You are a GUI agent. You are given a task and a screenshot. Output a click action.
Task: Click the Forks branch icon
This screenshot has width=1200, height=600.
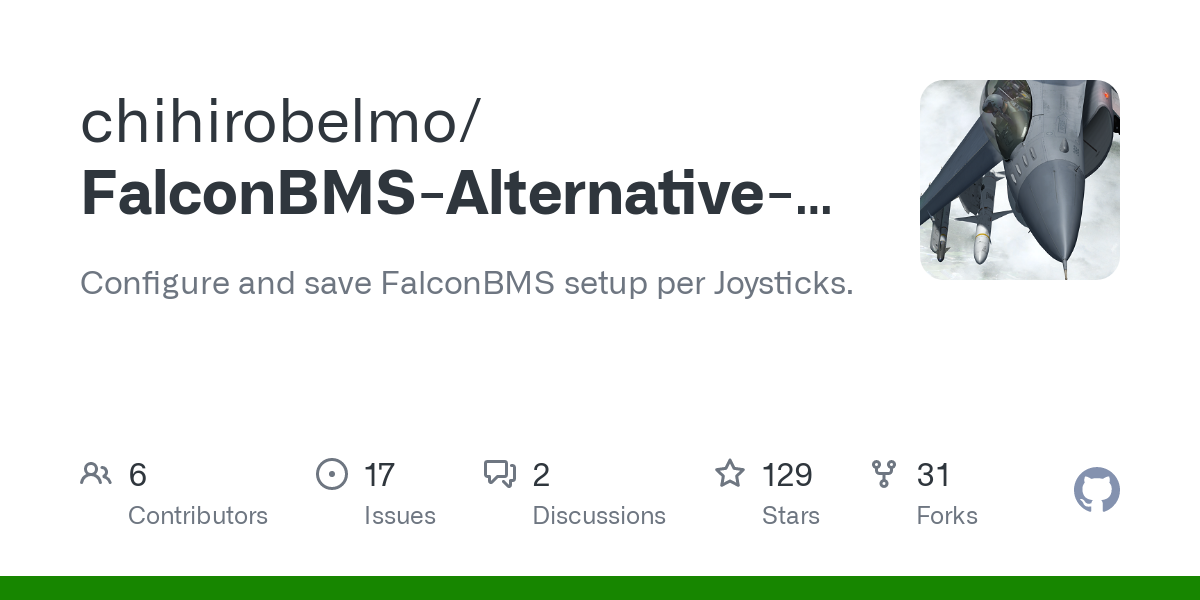884,474
